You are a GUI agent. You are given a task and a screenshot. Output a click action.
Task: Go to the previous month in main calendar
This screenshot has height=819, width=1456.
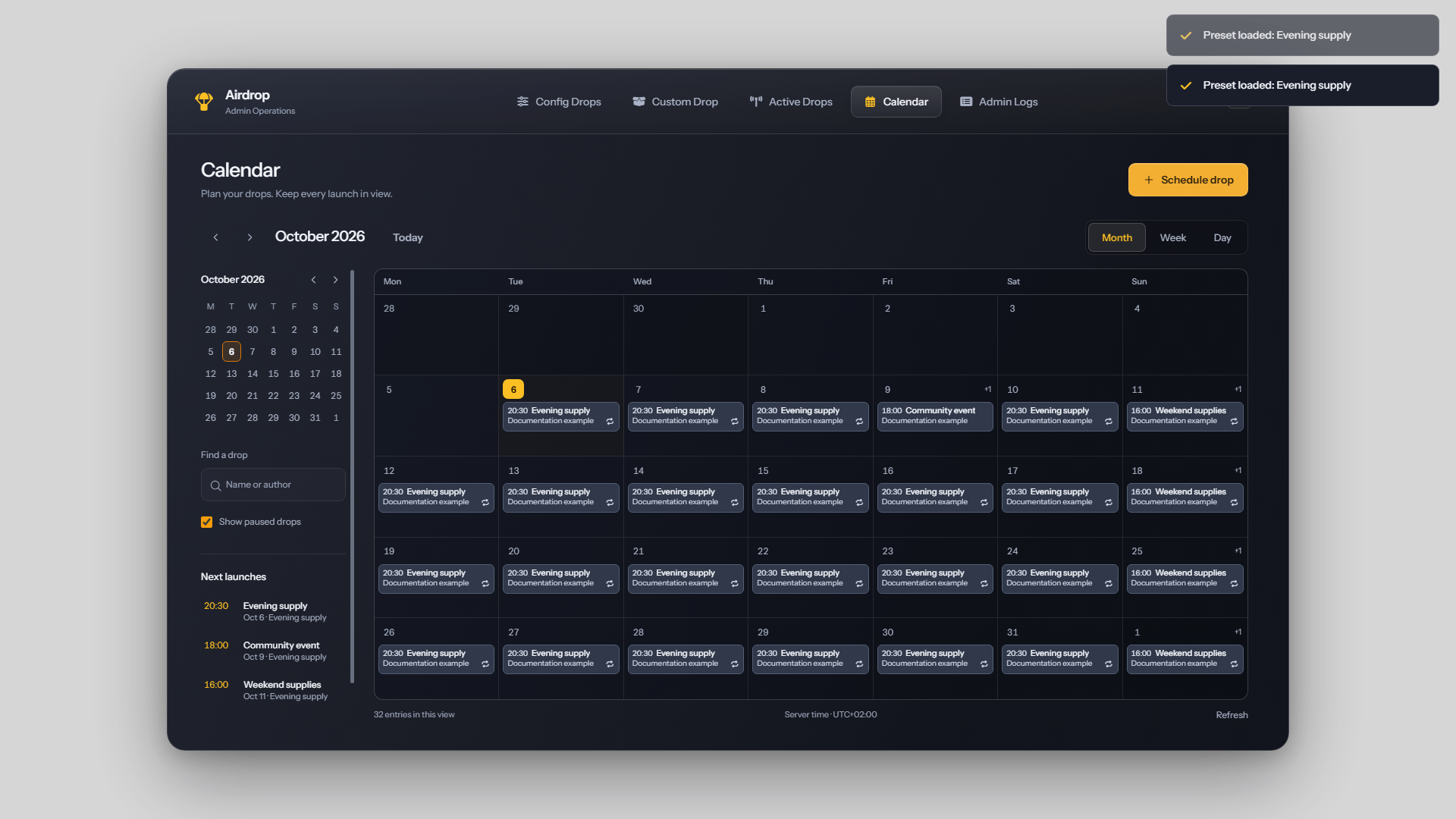(x=216, y=237)
